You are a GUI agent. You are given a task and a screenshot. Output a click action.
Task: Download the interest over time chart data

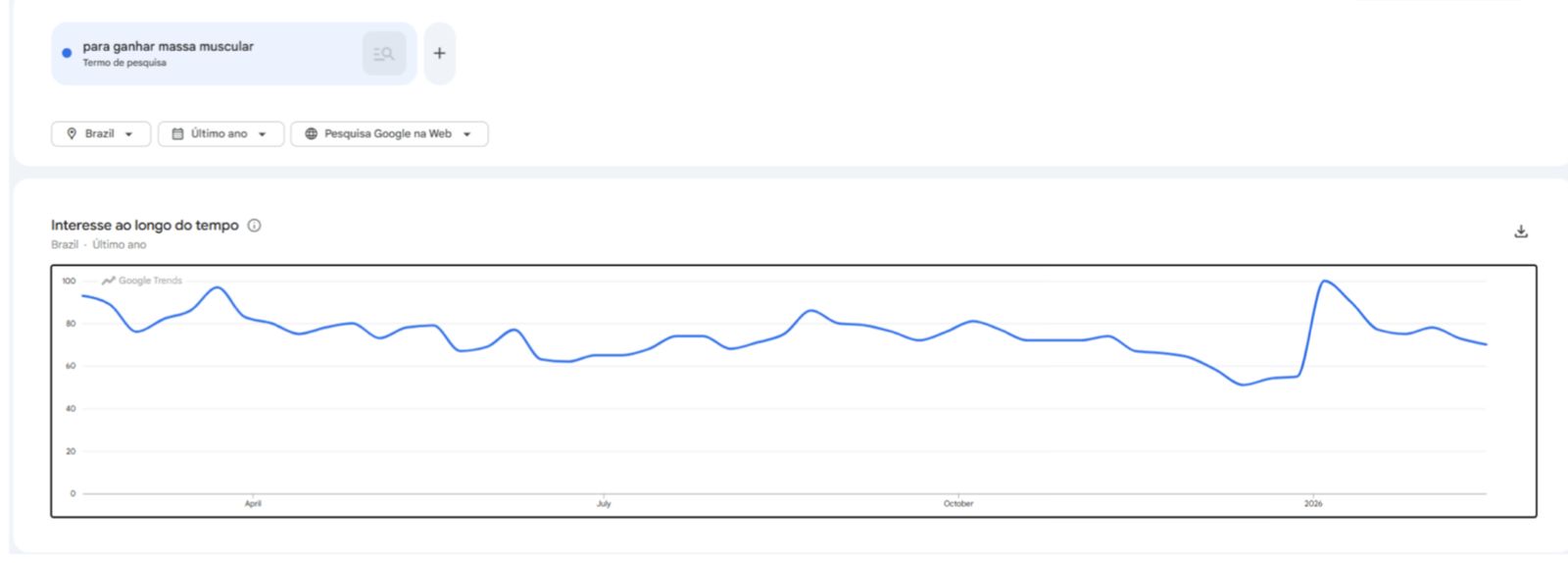[x=1521, y=231]
